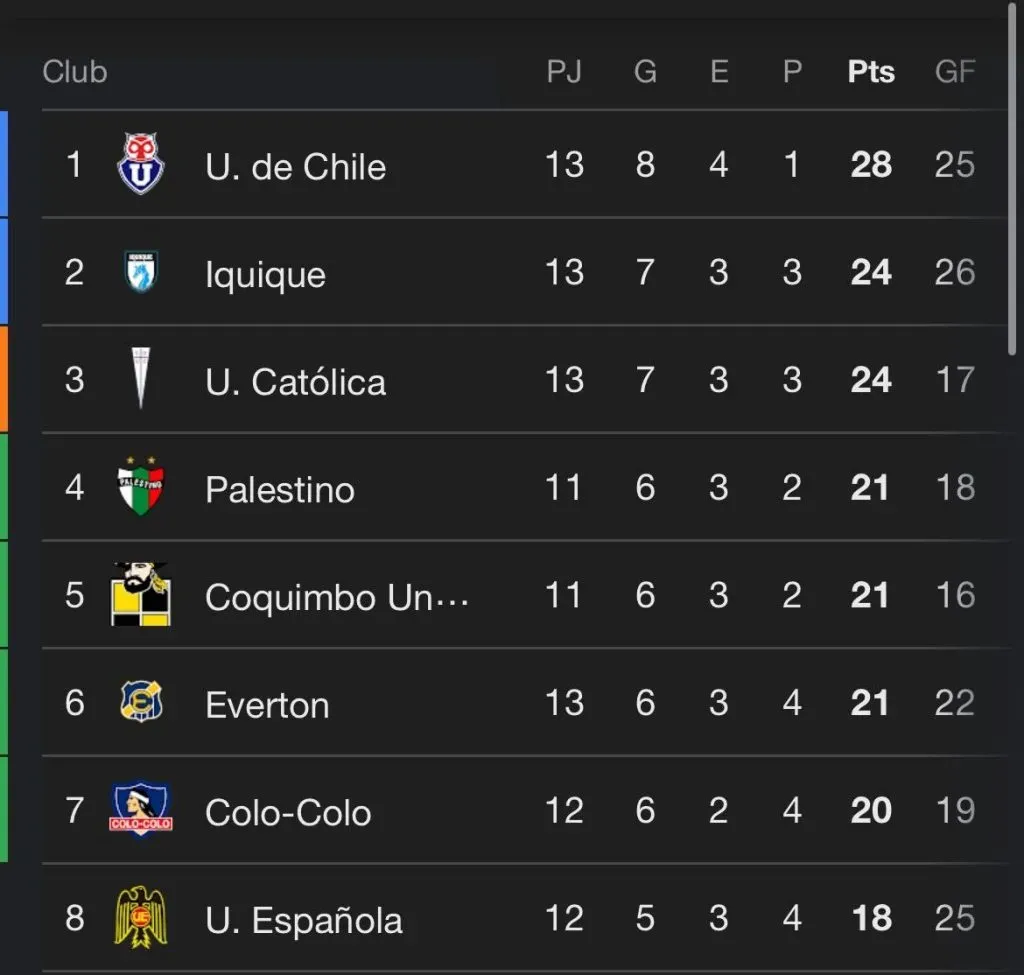Click the Iquique club crest
The width and height of the screenshot is (1024, 975).
141,271
